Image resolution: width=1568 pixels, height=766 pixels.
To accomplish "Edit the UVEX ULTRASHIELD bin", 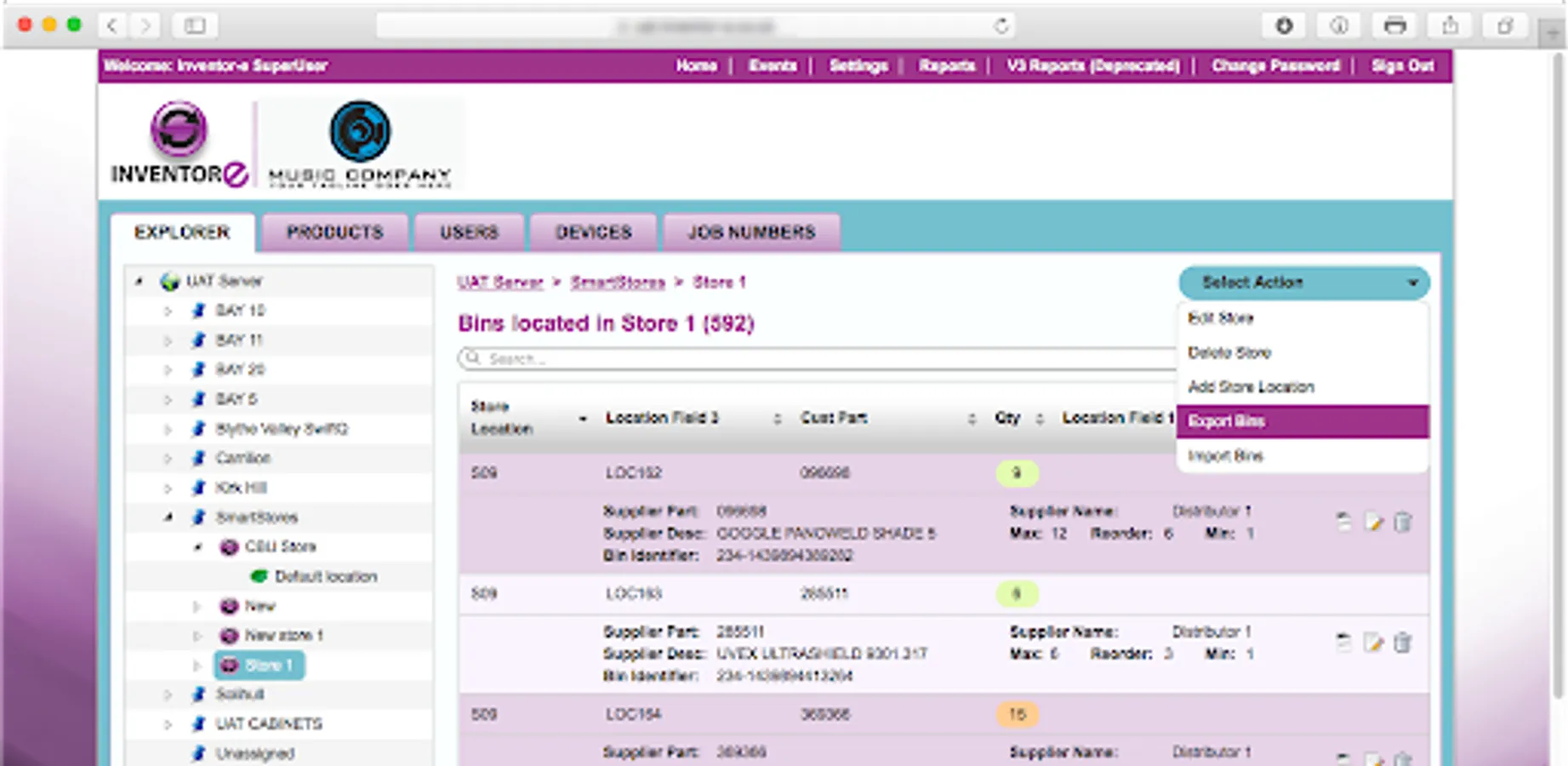I will [1373, 643].
